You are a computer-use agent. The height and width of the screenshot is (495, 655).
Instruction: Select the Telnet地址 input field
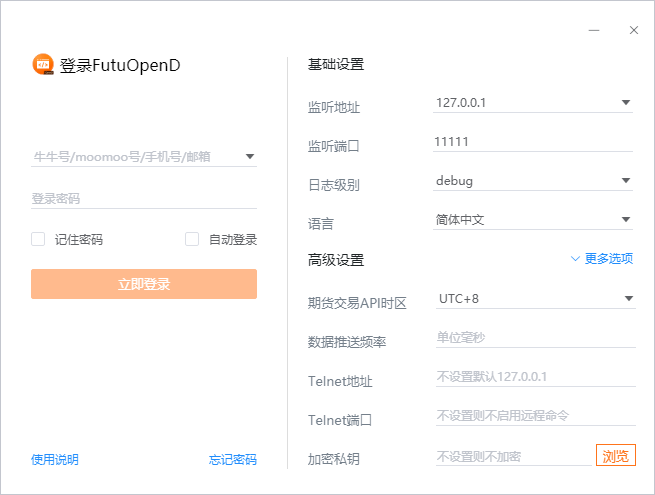[x=534, y=377]
